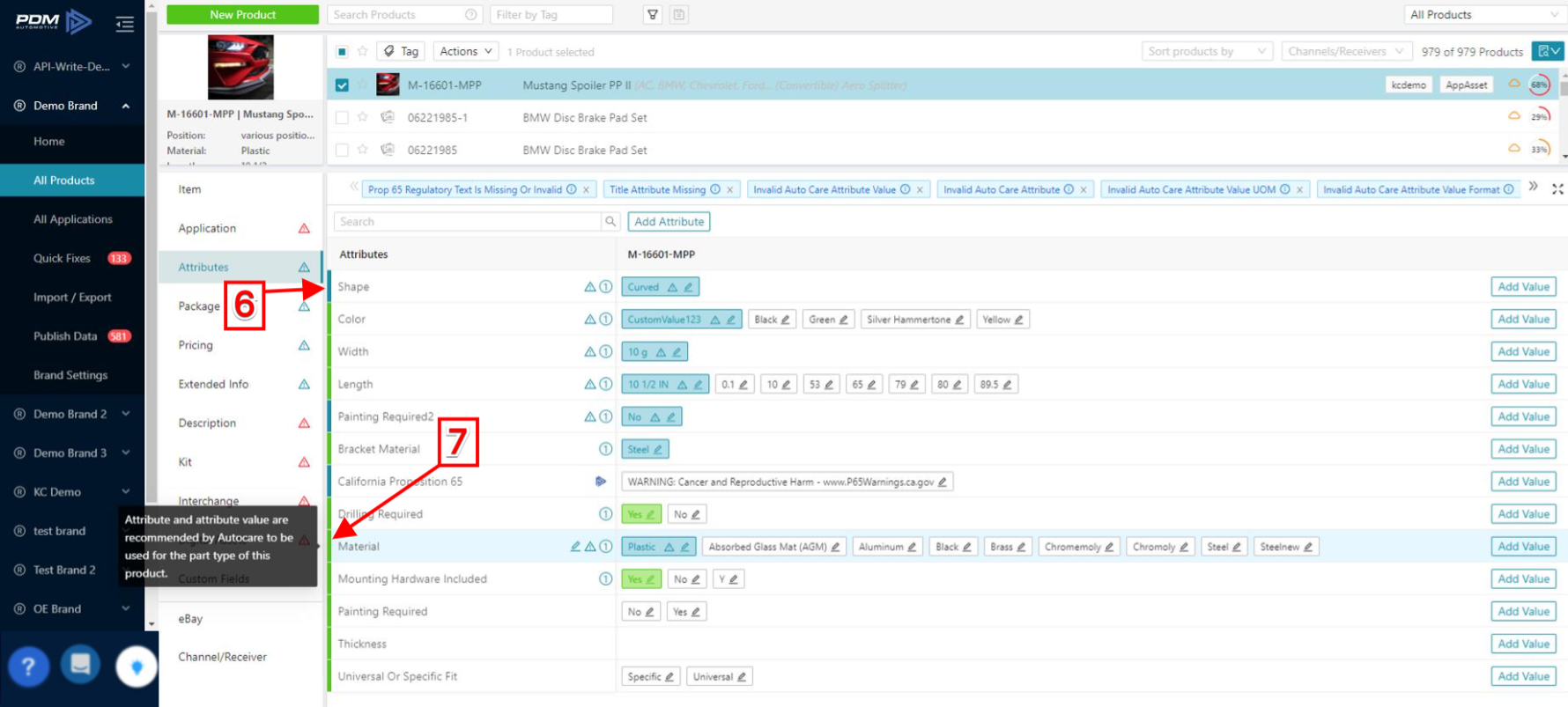Click the saved list icon beside the filter
Screen dimensions: 1568x707
point(679,14)
